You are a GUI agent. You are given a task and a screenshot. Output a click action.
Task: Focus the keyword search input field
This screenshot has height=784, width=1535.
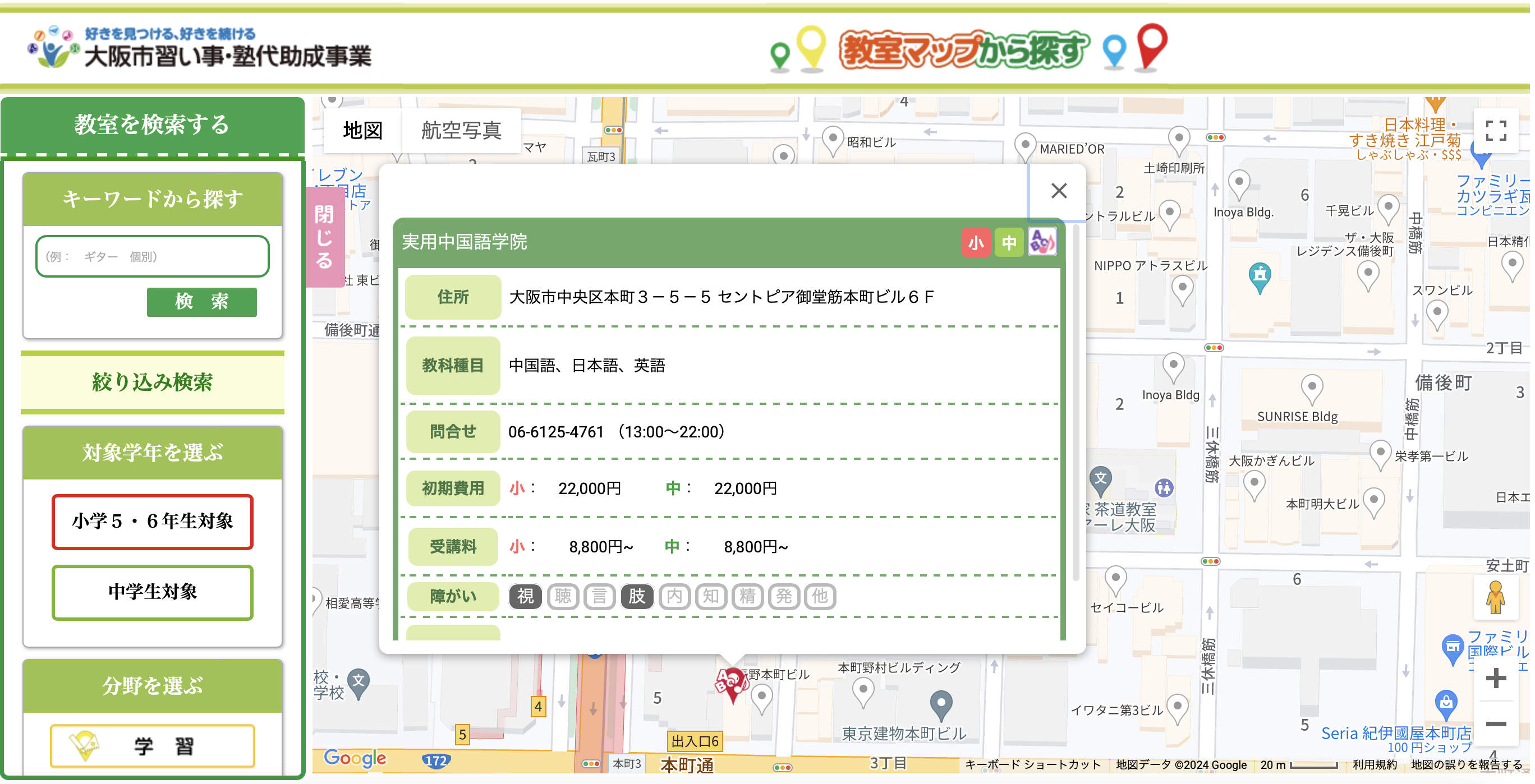click(x=153, y=256)
